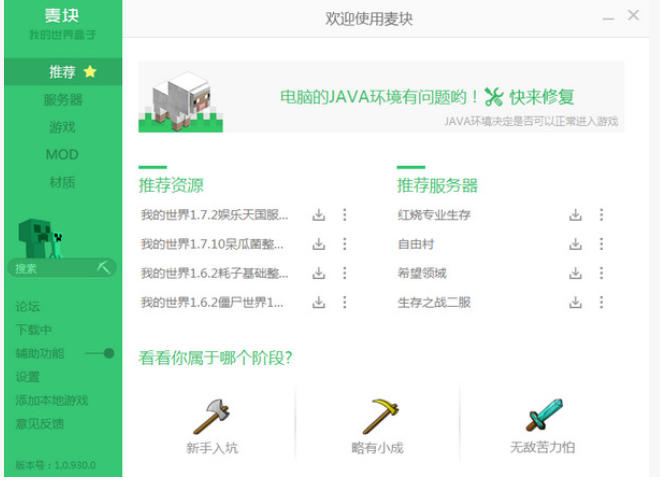The width and height of the screenshot is (660, 489).
Task: Download the 自由村 server
Action: tap(575, 244)
